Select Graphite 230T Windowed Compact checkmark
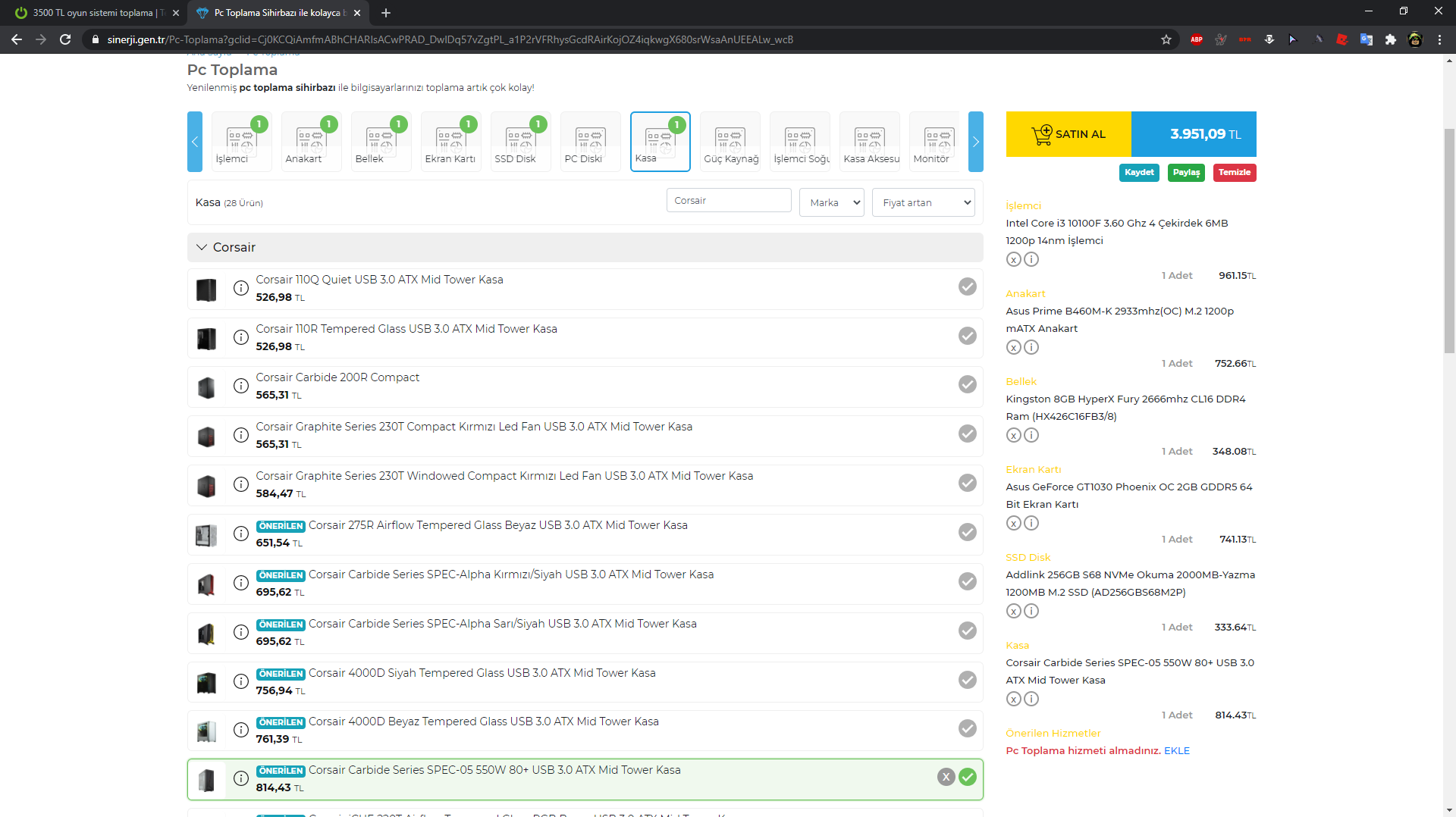 coord(968,483)
